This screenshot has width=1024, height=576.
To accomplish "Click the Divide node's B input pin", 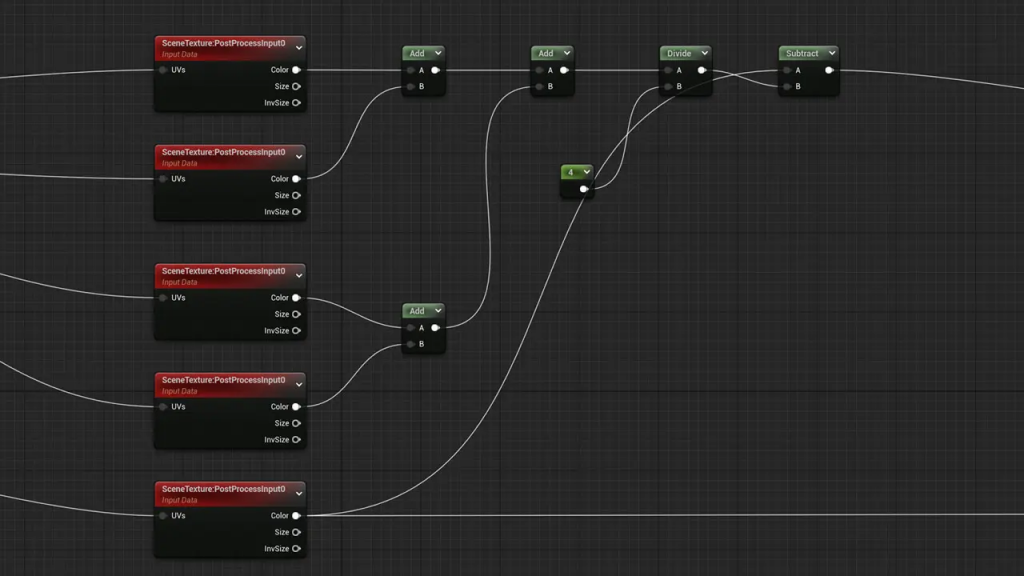I will pos(668,87).
